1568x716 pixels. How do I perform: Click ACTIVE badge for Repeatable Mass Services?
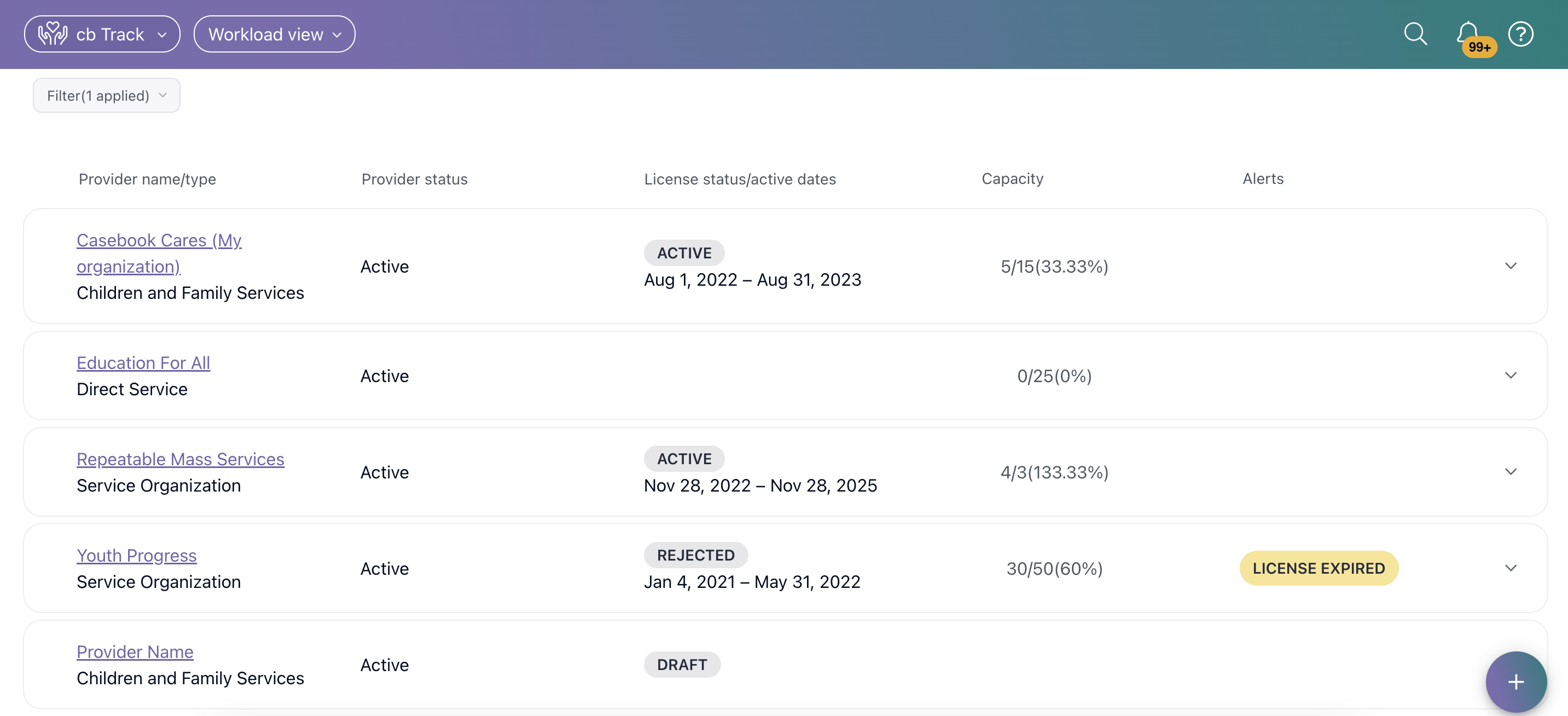(684, 459)
